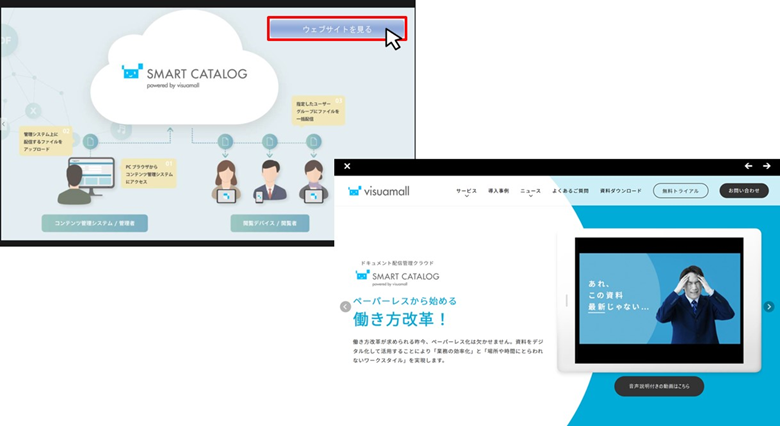The image size is (780, 426).
Task: Go back with the left arrow in black bar
Action: click(x=748, y=166)
